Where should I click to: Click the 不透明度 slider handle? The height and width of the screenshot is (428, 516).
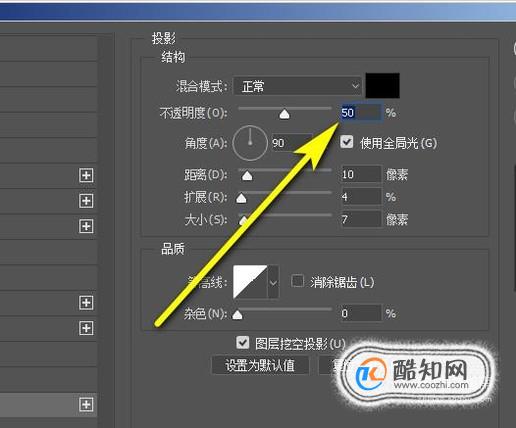click(284, 114)
